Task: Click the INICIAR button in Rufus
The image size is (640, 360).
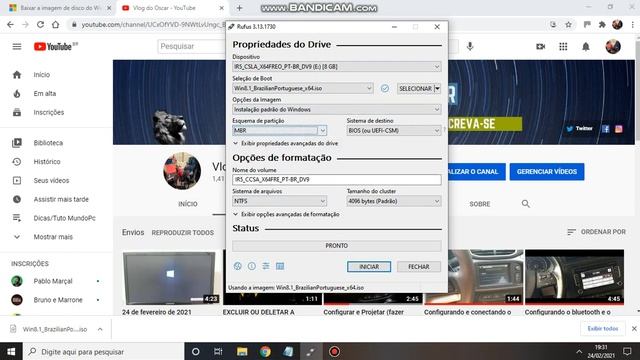Action: click(x=369, y=267)
